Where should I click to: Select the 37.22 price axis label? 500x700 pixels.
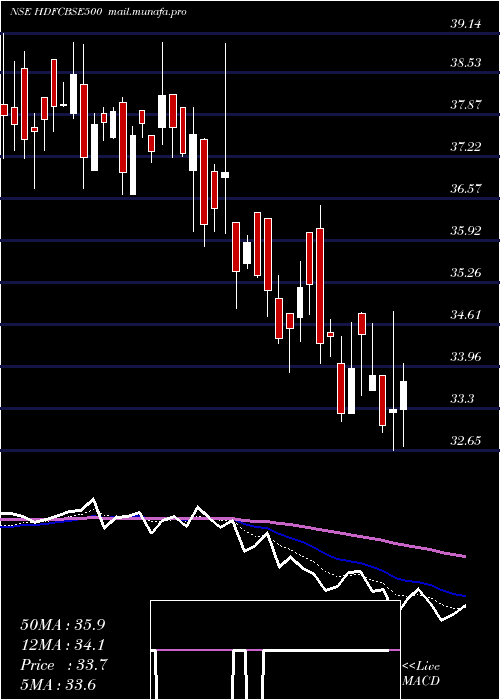(x=466, y=146)
